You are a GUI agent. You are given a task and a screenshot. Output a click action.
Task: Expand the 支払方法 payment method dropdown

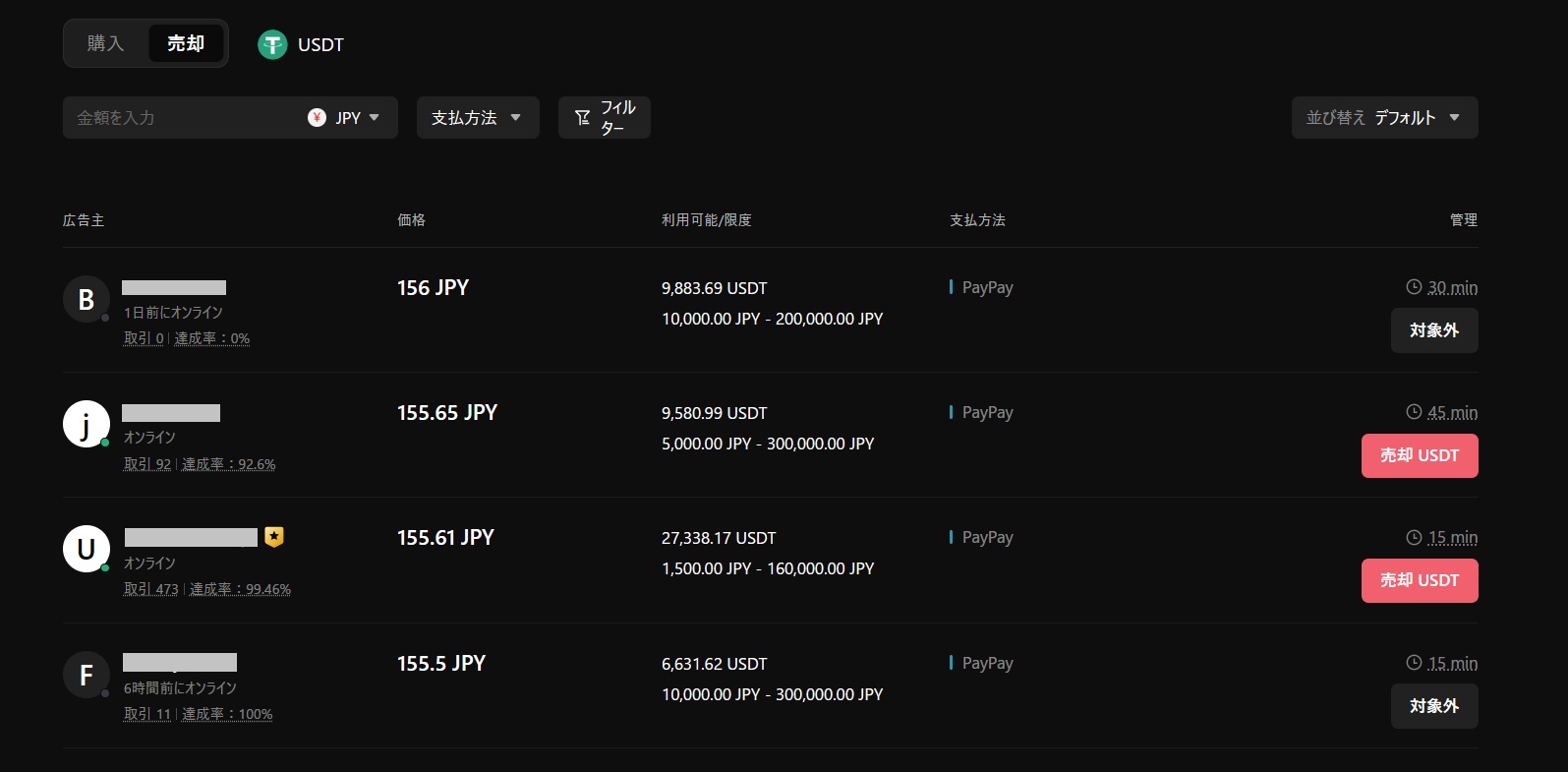(477, 118)
